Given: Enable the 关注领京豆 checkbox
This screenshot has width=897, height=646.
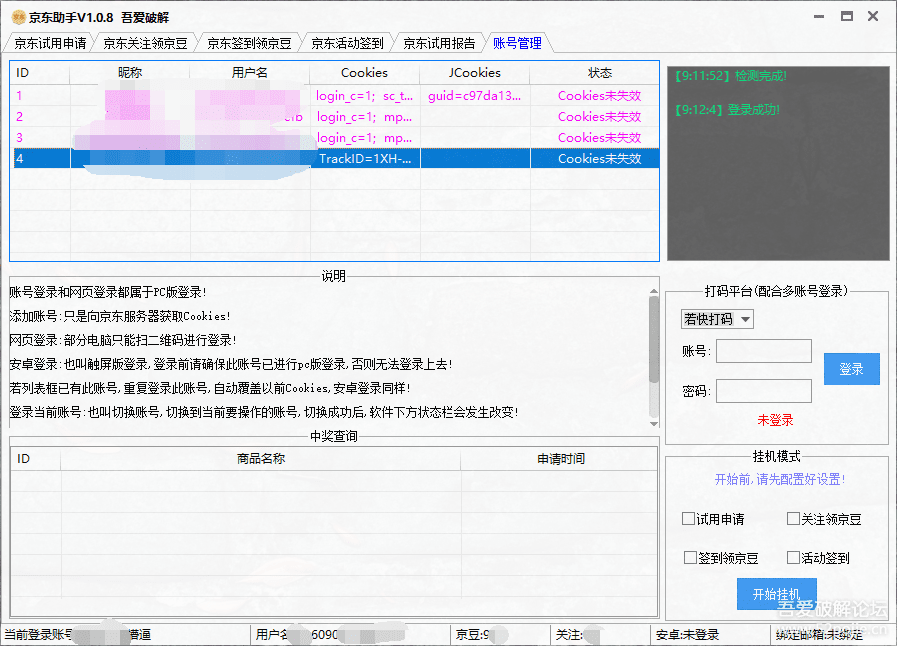Looking at the screenshot, I should click(x=793, y=519).
